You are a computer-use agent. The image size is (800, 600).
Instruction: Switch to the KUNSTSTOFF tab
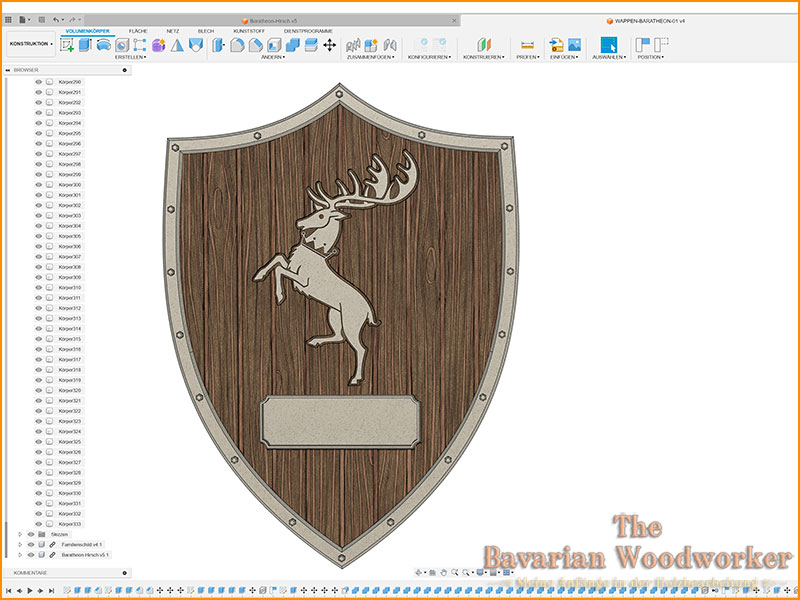coord(249,31)
